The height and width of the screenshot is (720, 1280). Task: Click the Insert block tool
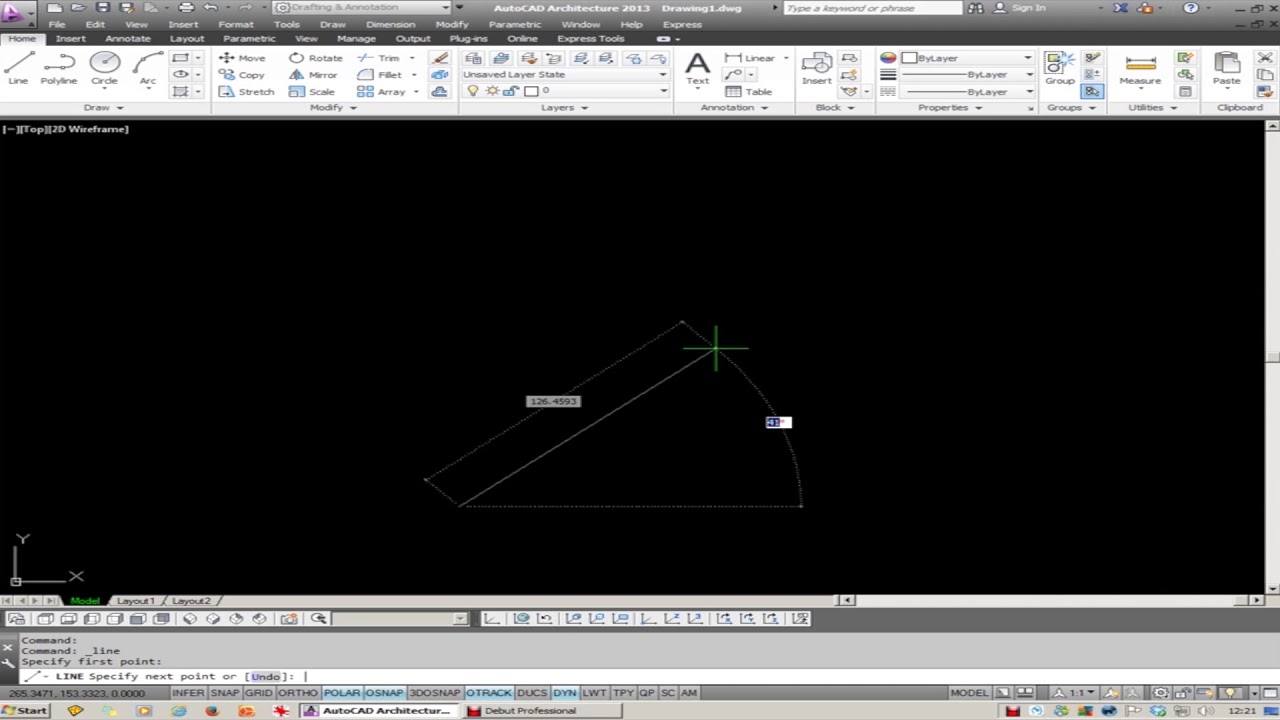816,68
